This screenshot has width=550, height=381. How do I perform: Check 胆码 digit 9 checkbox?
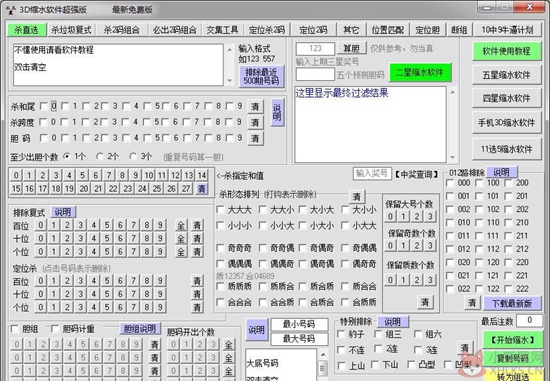click(230, 138)
